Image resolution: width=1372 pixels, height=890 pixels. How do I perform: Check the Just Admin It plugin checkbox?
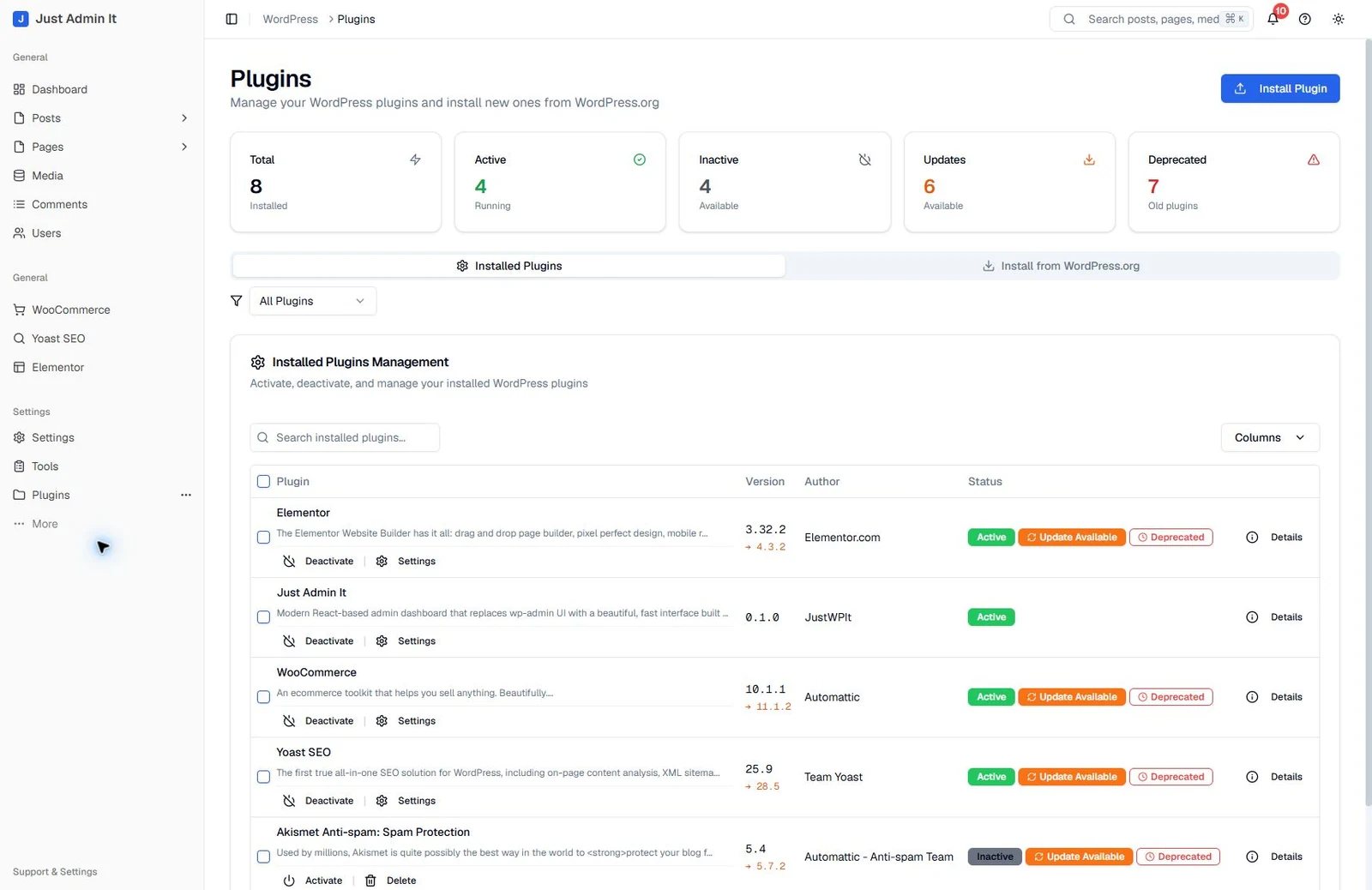tap(263, 617)
